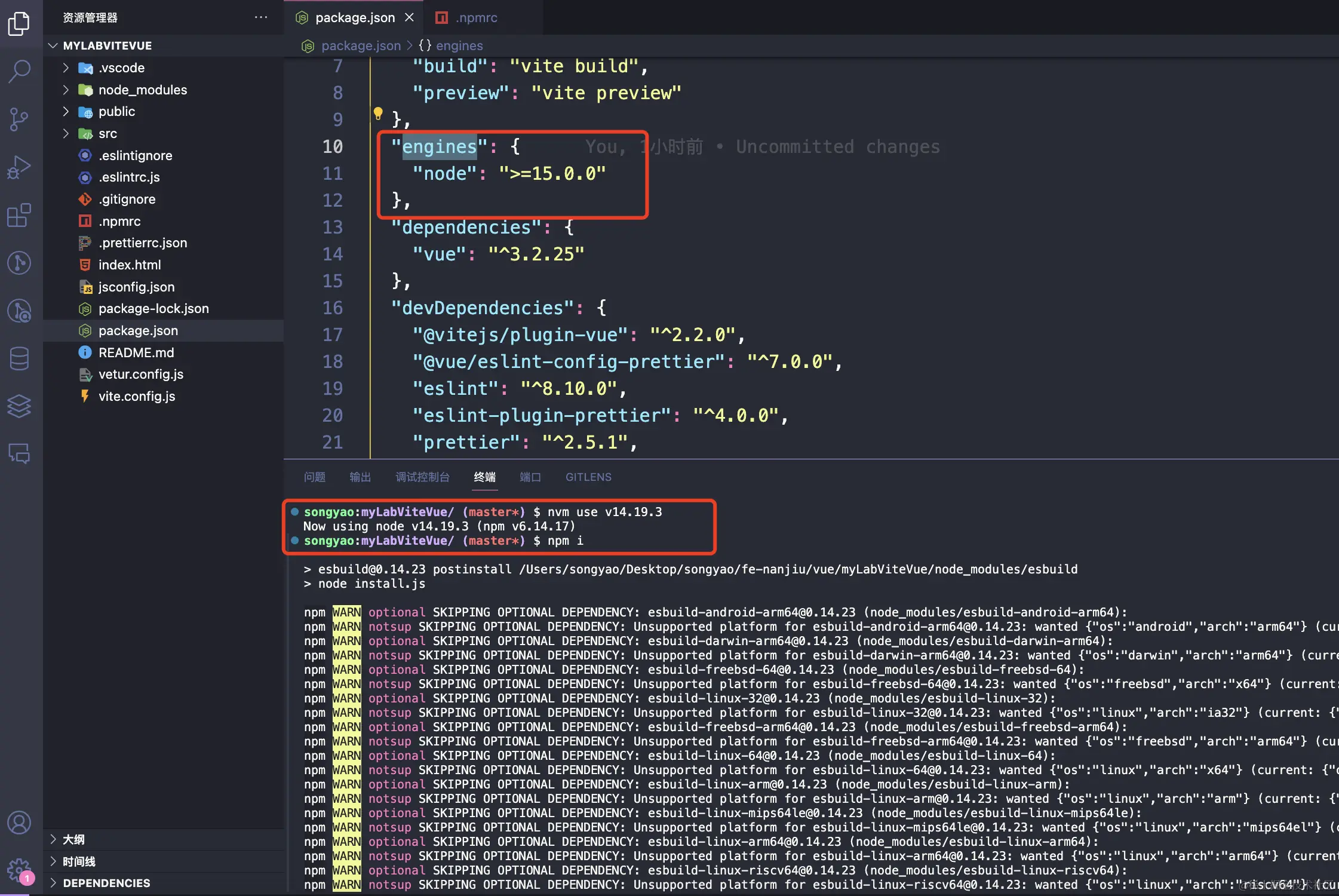Open the explorer more actions menu

[261, 17]
